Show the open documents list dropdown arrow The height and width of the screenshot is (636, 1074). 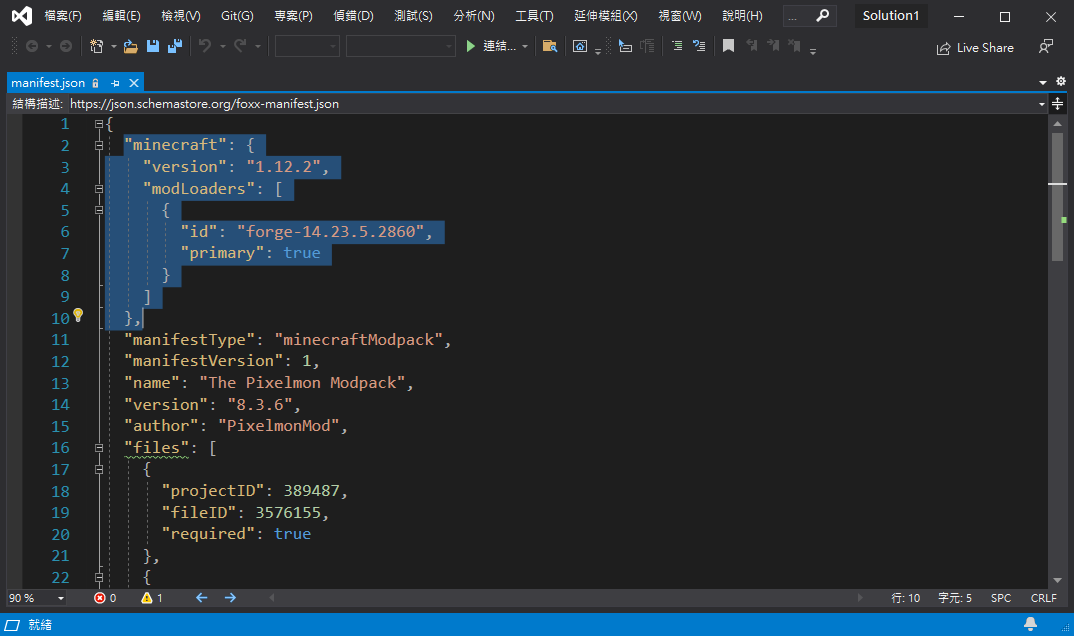pyautogui.click(x=1042, y=82)
